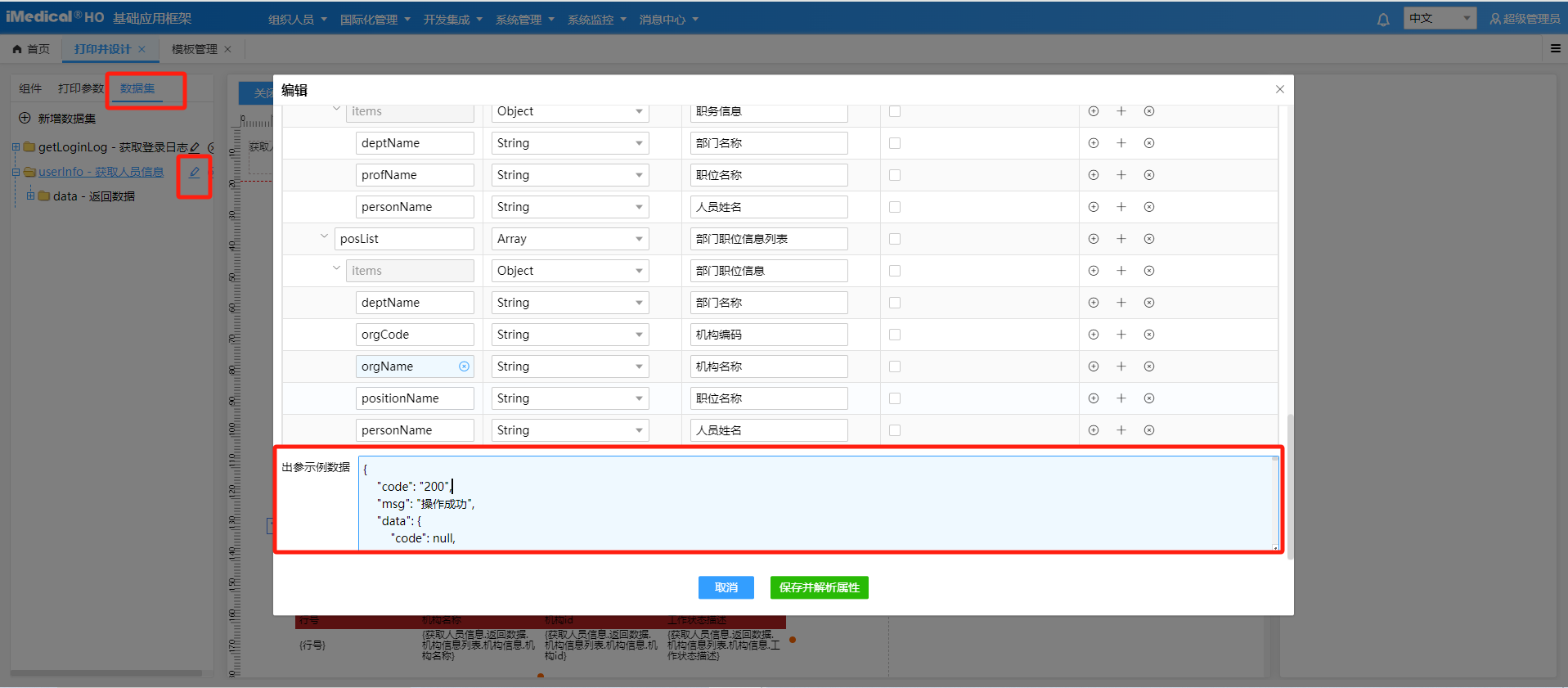Open the hamburger menu at top right

[x=1555, y=49]
